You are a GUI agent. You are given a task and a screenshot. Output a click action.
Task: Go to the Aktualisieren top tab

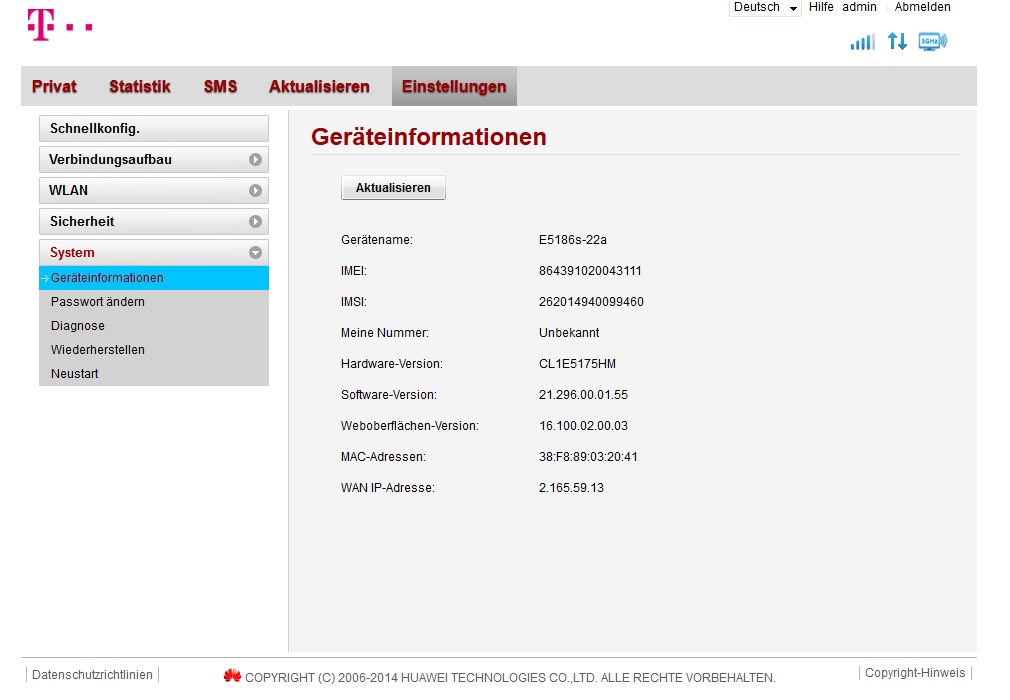[x=319, y=86]
